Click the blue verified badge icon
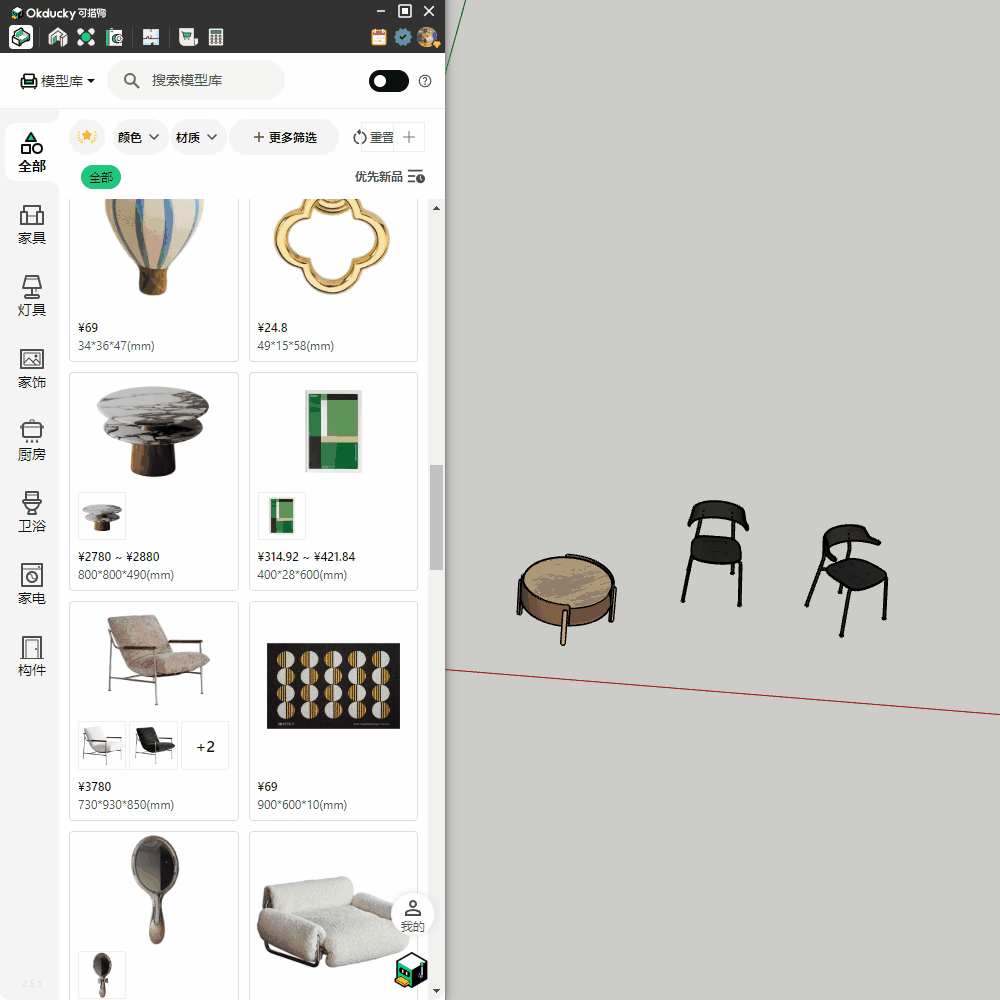This screenshot has width=1000, height=1000. point(403,37)
